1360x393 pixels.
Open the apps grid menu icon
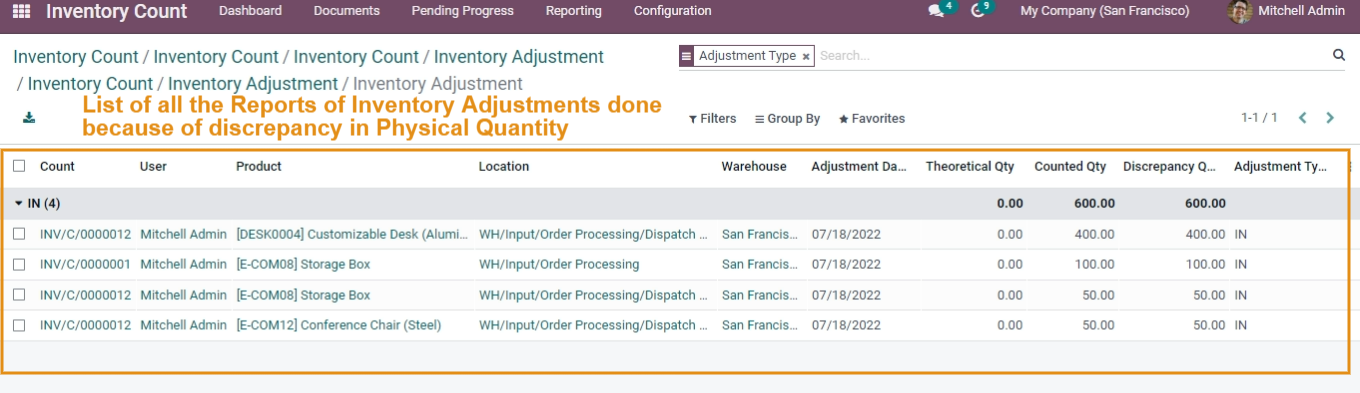click(21, 12)
